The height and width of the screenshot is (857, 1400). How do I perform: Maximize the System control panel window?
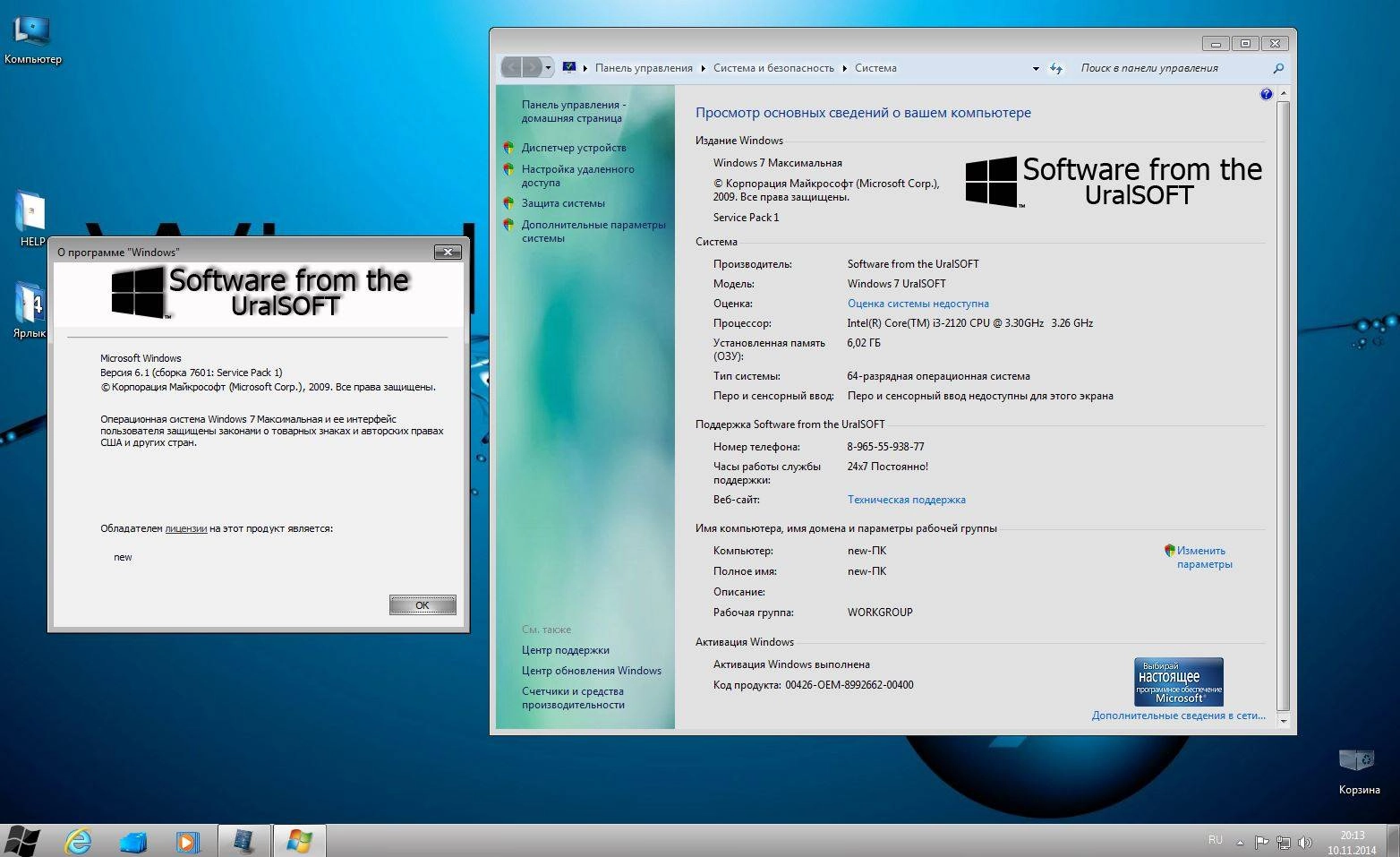click(1244, 43)
